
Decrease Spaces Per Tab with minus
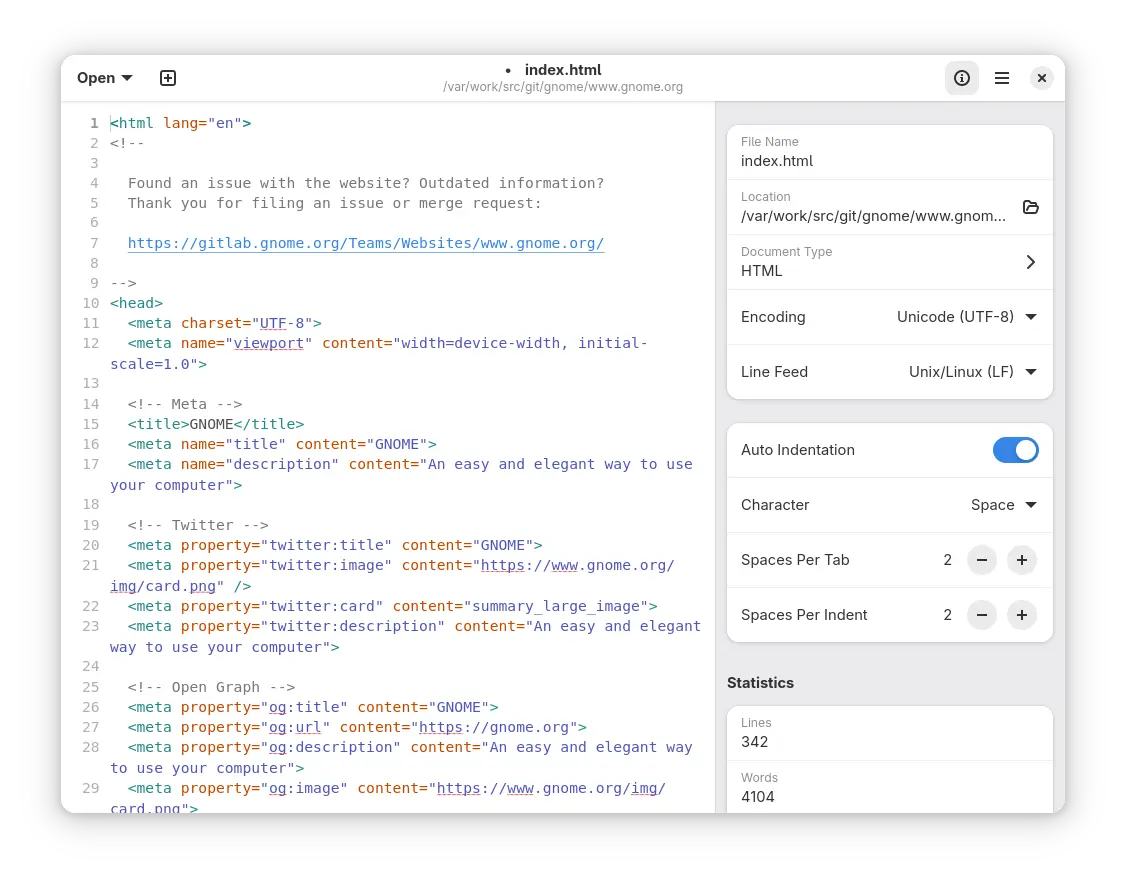click(982, 560)
